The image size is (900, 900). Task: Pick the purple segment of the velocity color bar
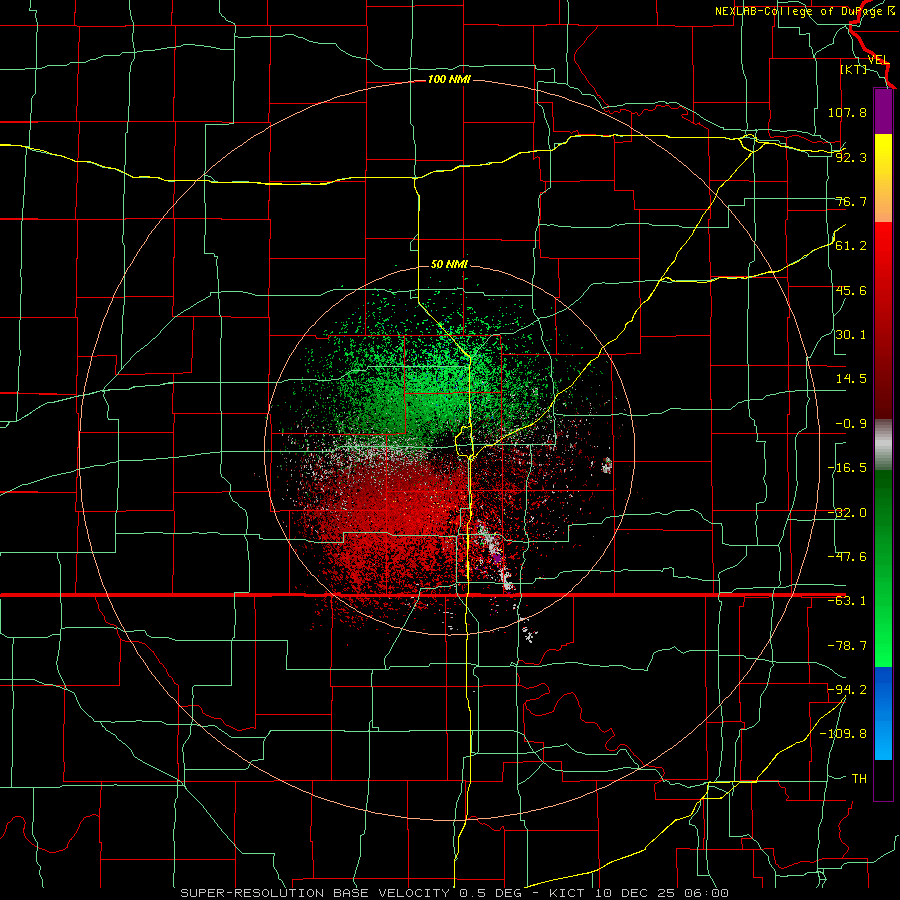883,111
